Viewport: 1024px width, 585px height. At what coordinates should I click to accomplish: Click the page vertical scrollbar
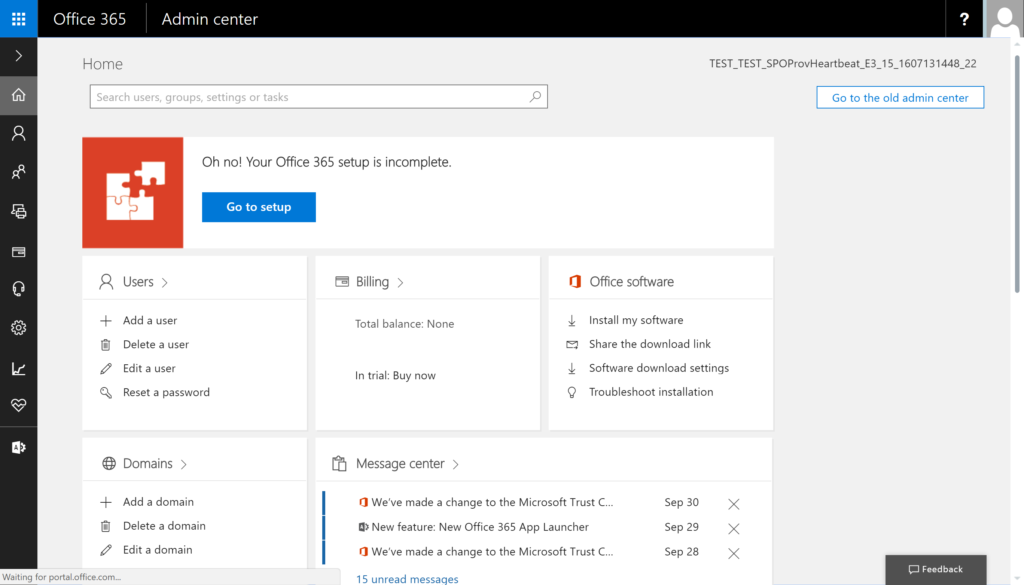(x=1017, y=174)
